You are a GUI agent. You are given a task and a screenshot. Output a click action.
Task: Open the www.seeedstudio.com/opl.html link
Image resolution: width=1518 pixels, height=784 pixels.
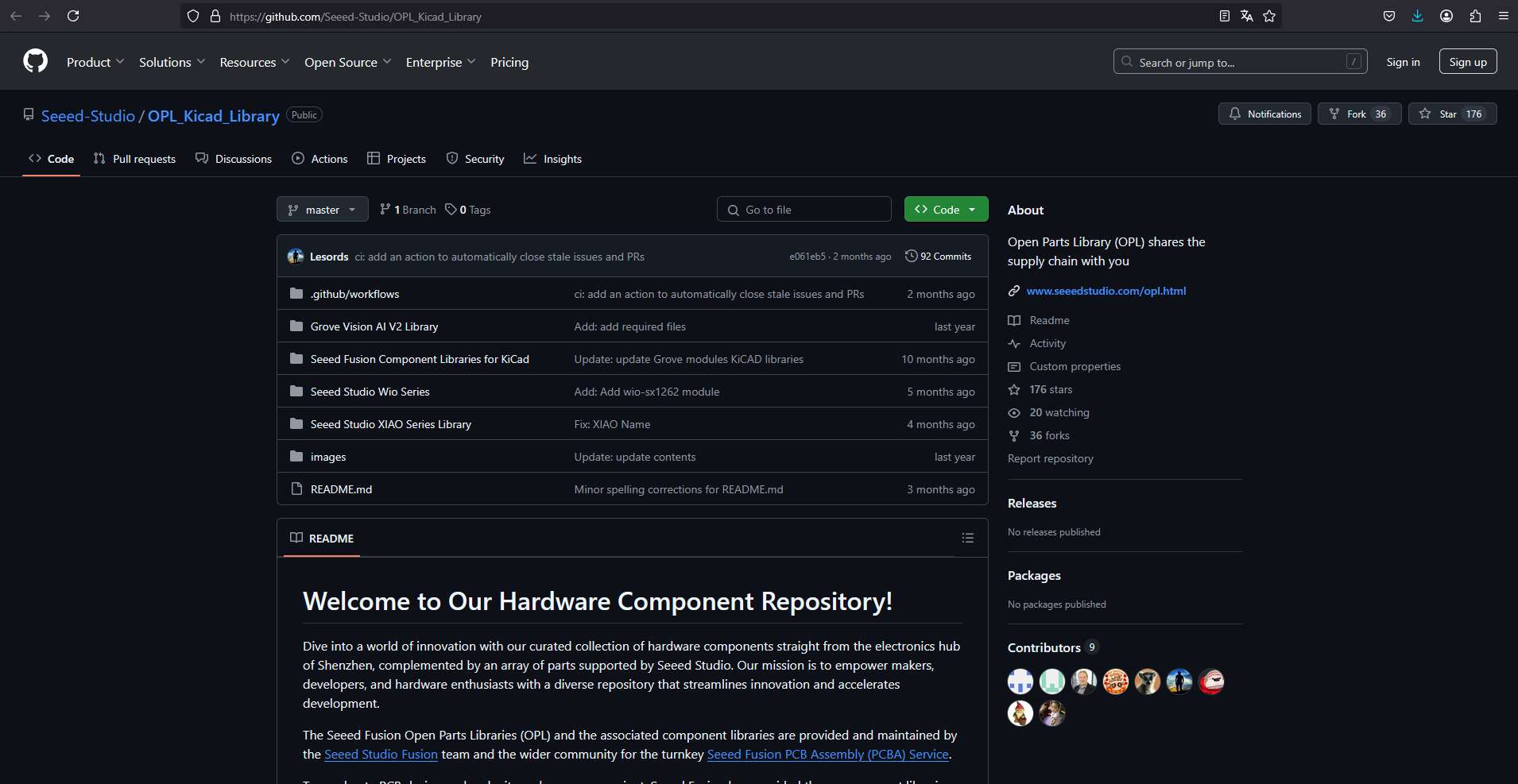[1106, 291]
